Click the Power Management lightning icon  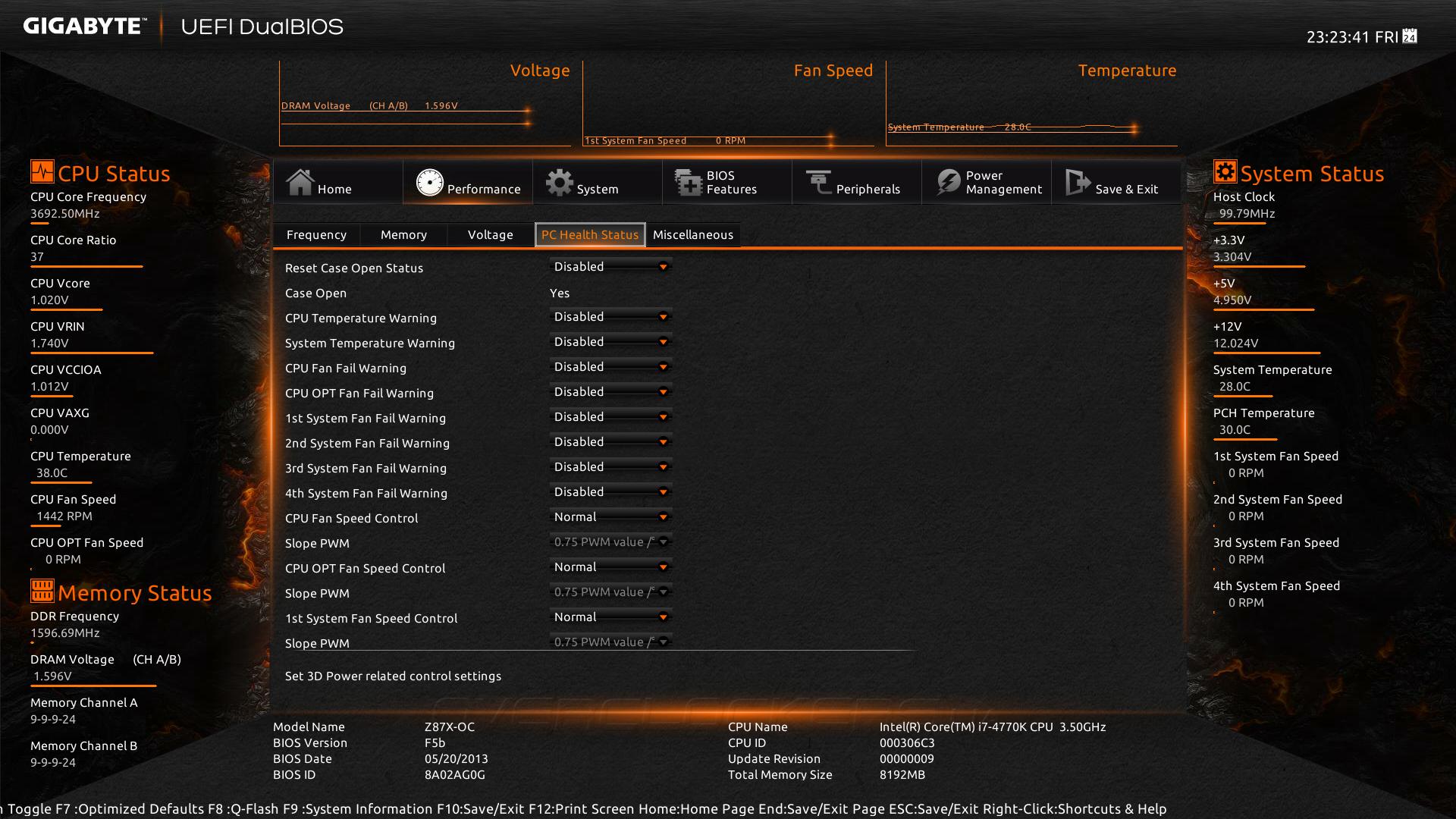coord(948,182)
